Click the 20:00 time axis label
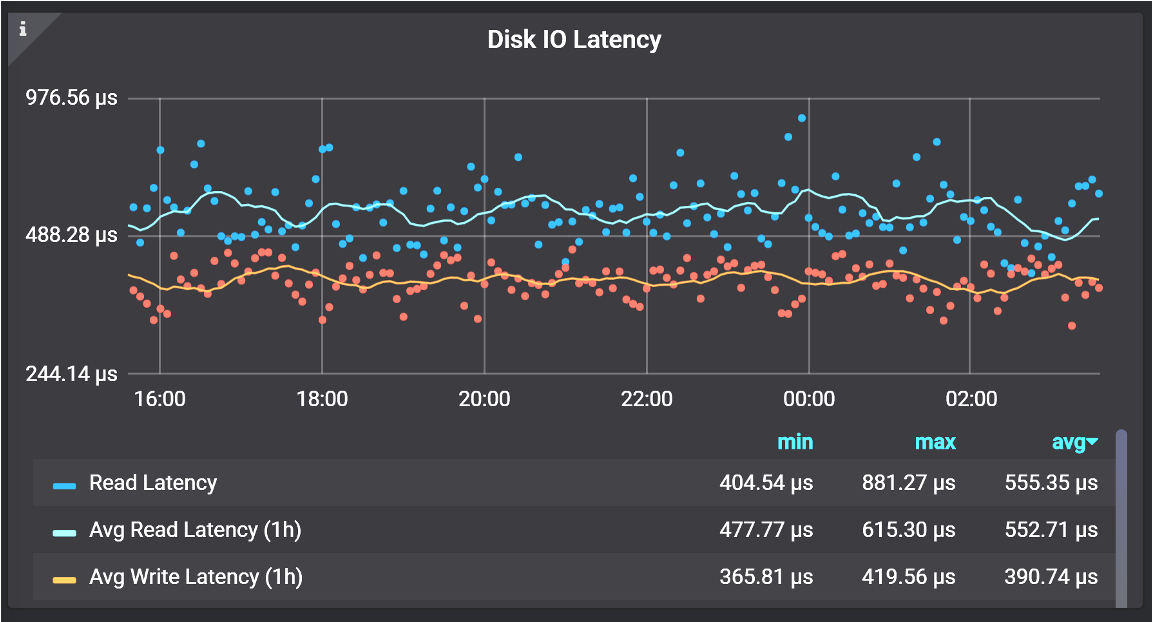 tap(484, 399)
